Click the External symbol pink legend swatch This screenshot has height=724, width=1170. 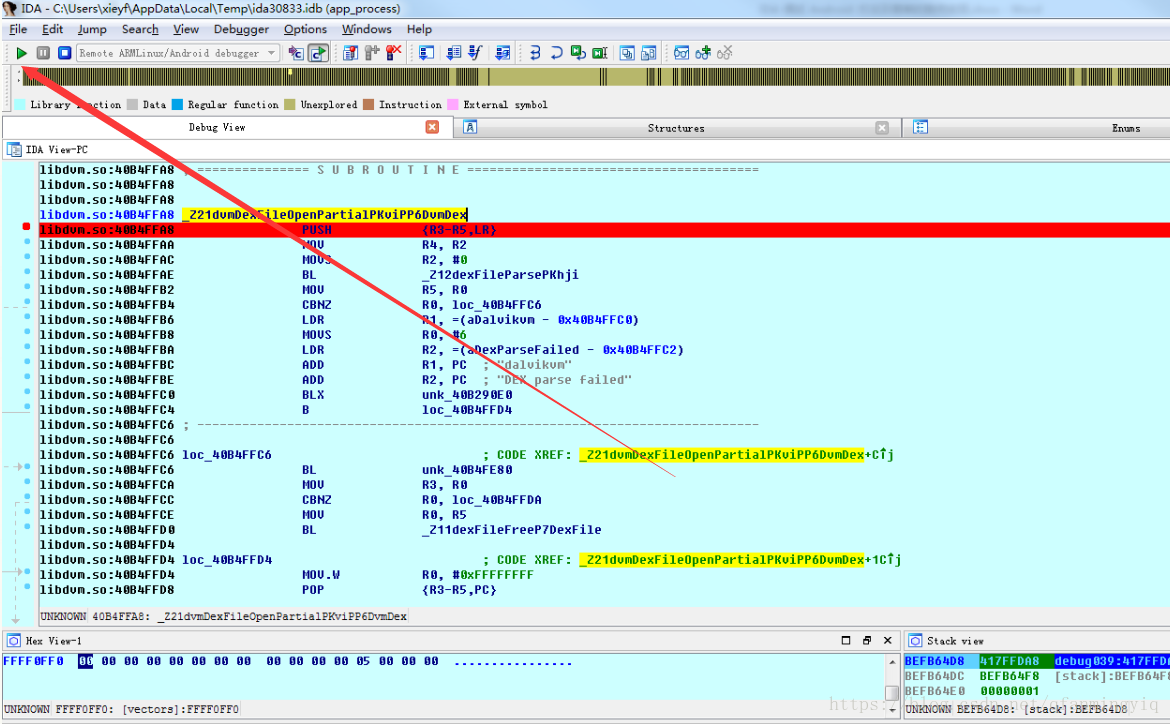(453, 104)
